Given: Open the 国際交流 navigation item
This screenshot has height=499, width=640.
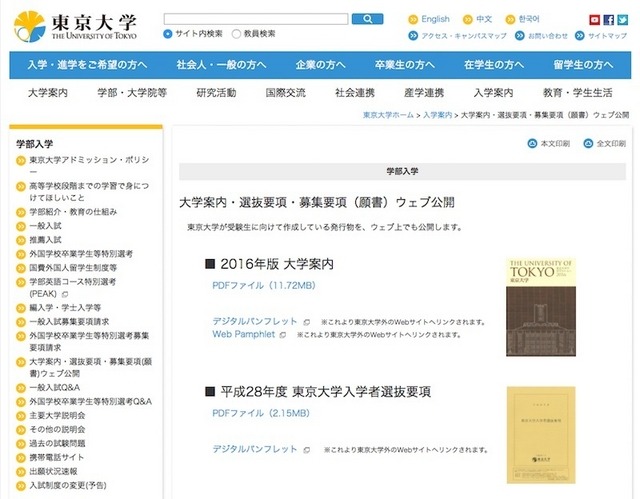Looking at the screenshot, I should tap(286, 93).
